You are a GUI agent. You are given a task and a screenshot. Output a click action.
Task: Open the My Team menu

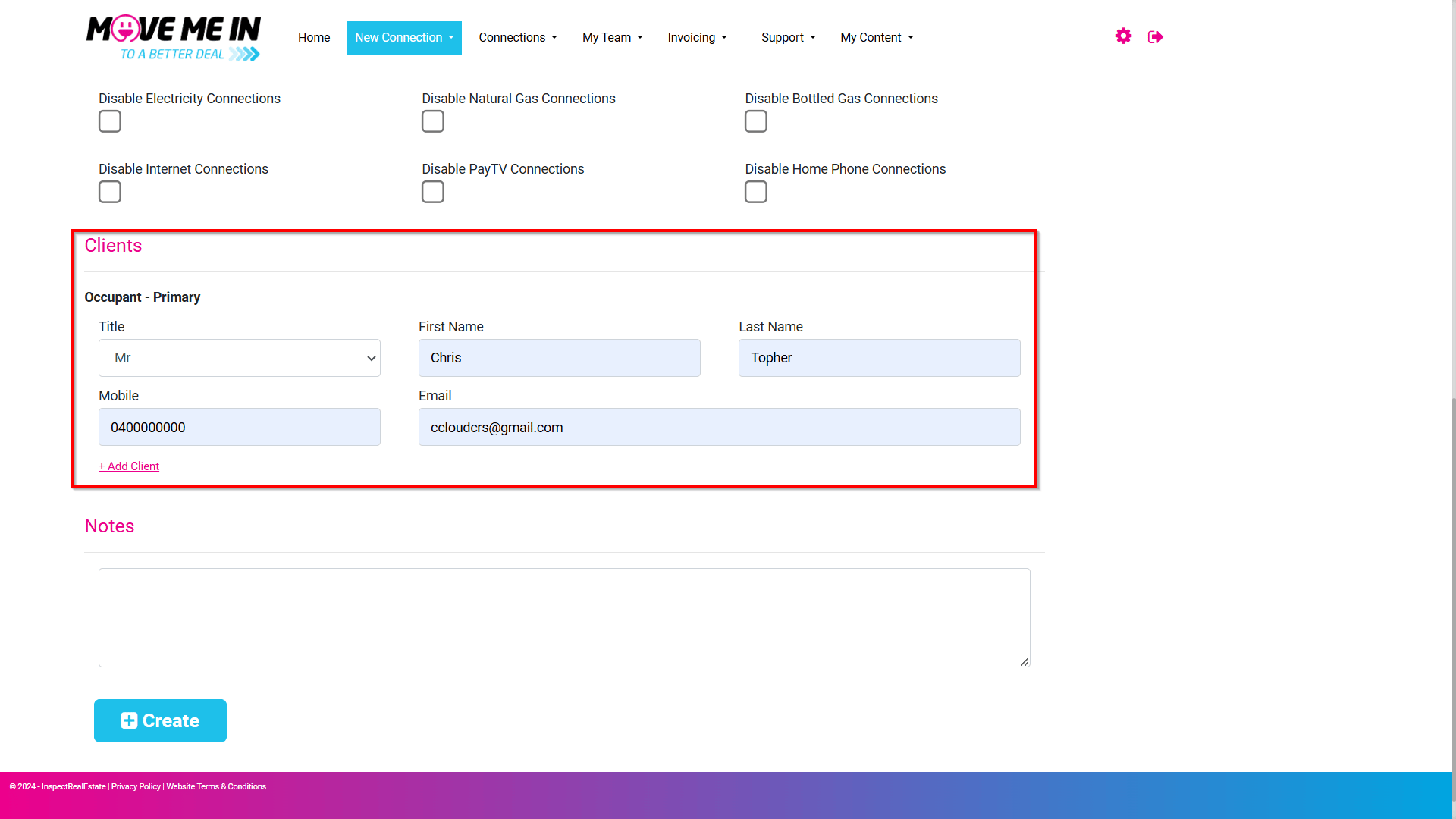[613, 38]
